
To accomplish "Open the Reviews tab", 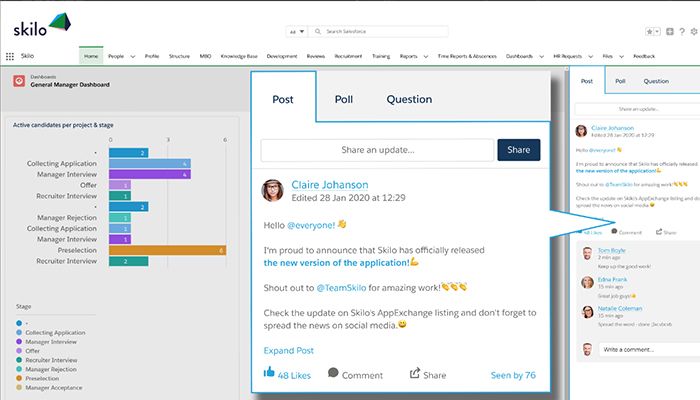I will (316, 56).
